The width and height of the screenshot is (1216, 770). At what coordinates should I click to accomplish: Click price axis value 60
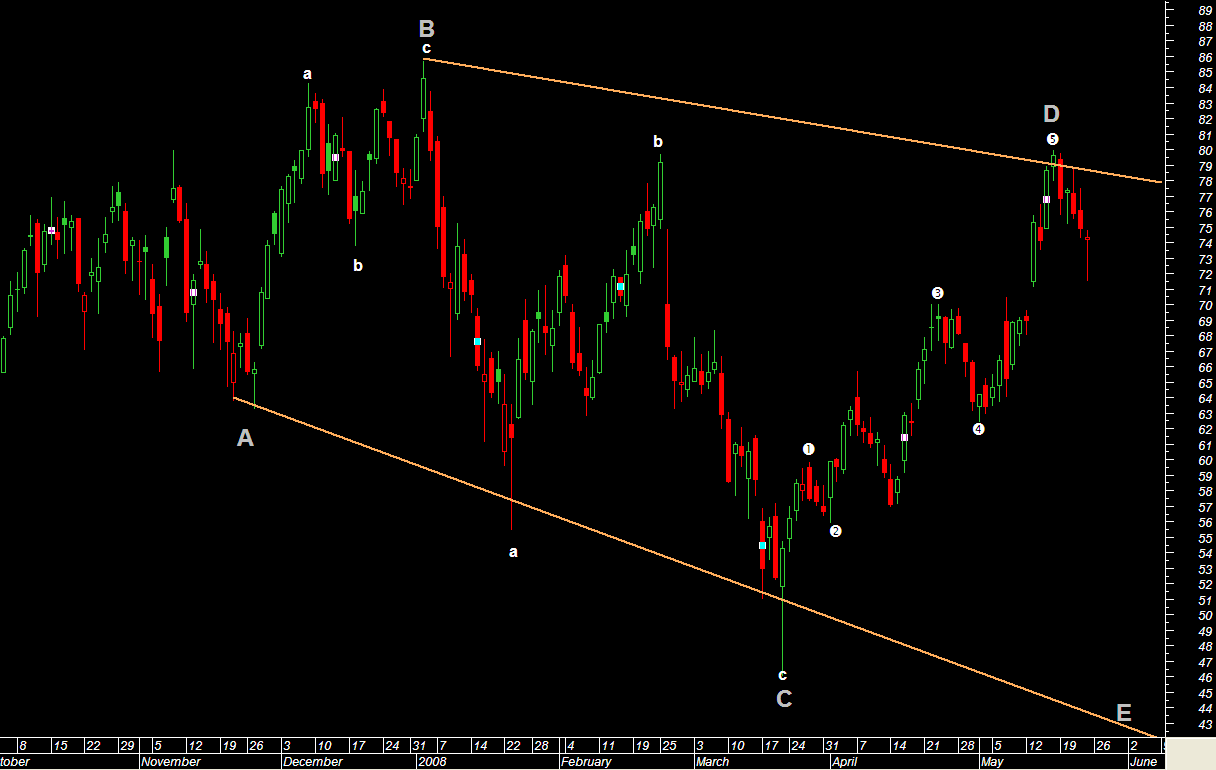(x=1205, y=460)
